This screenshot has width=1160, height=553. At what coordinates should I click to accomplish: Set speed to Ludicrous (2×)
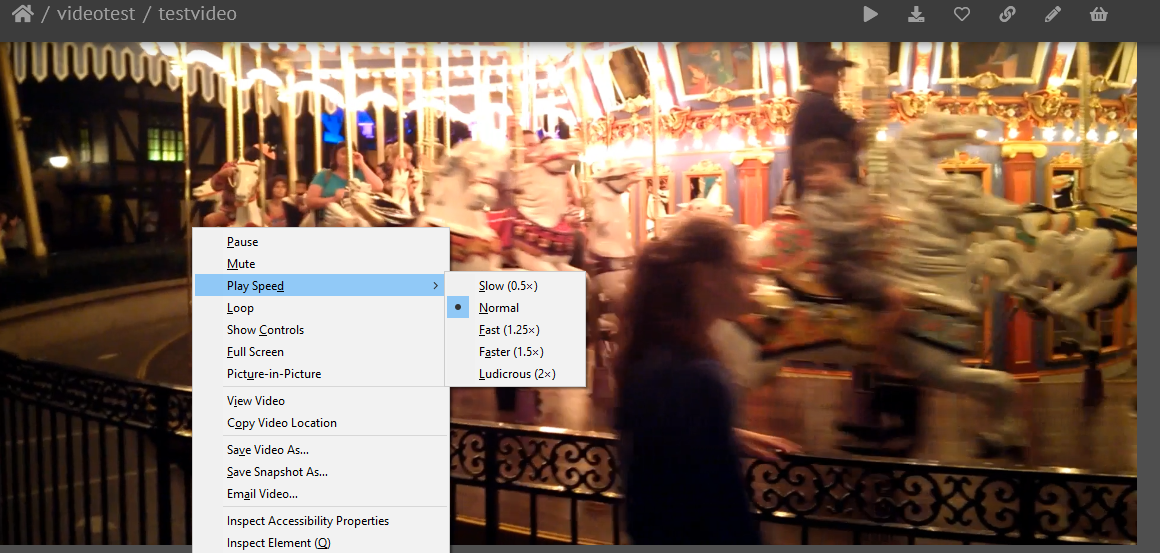[x=515, y=374]
